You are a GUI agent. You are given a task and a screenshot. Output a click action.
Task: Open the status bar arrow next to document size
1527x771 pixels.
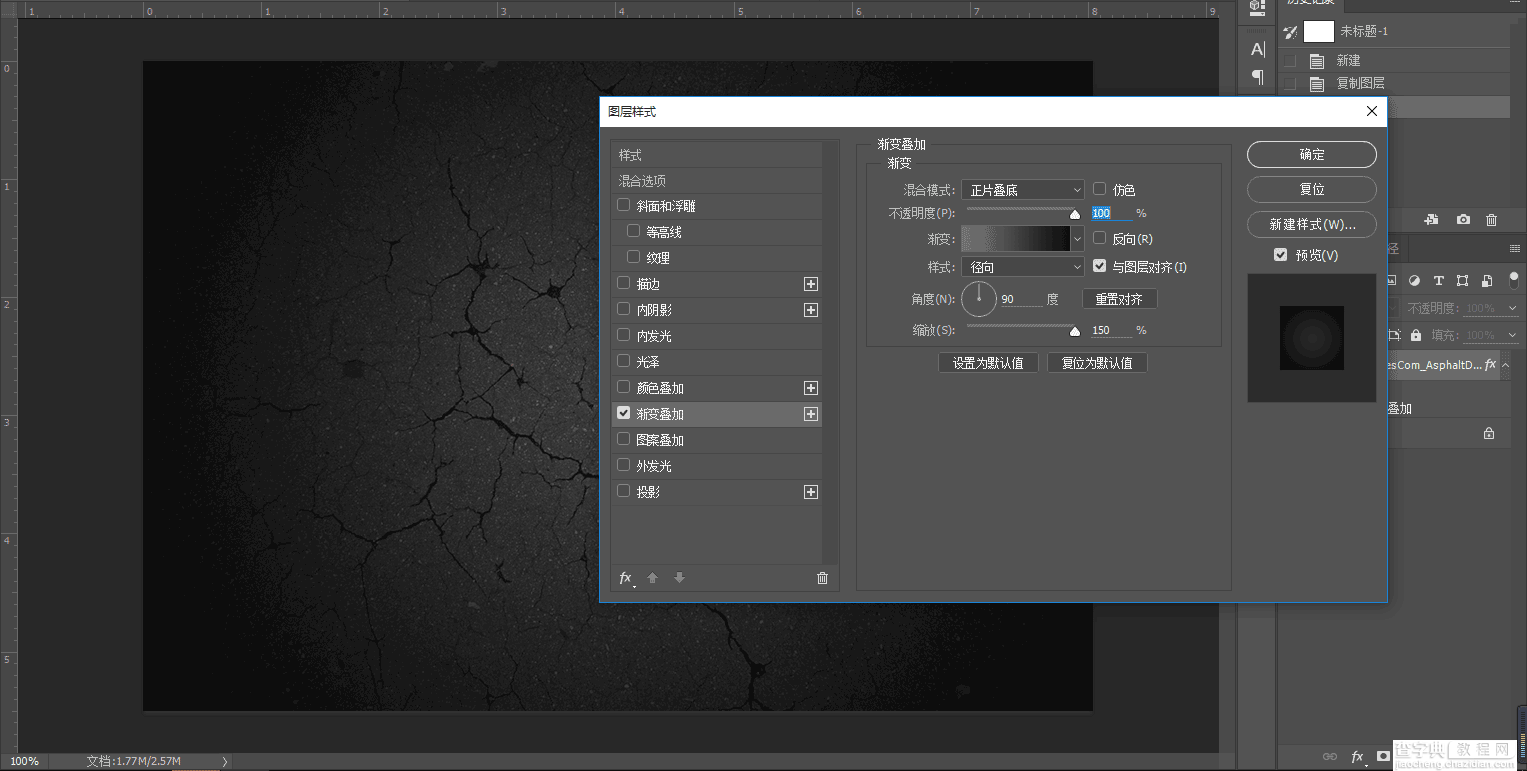tap(224, 762)
